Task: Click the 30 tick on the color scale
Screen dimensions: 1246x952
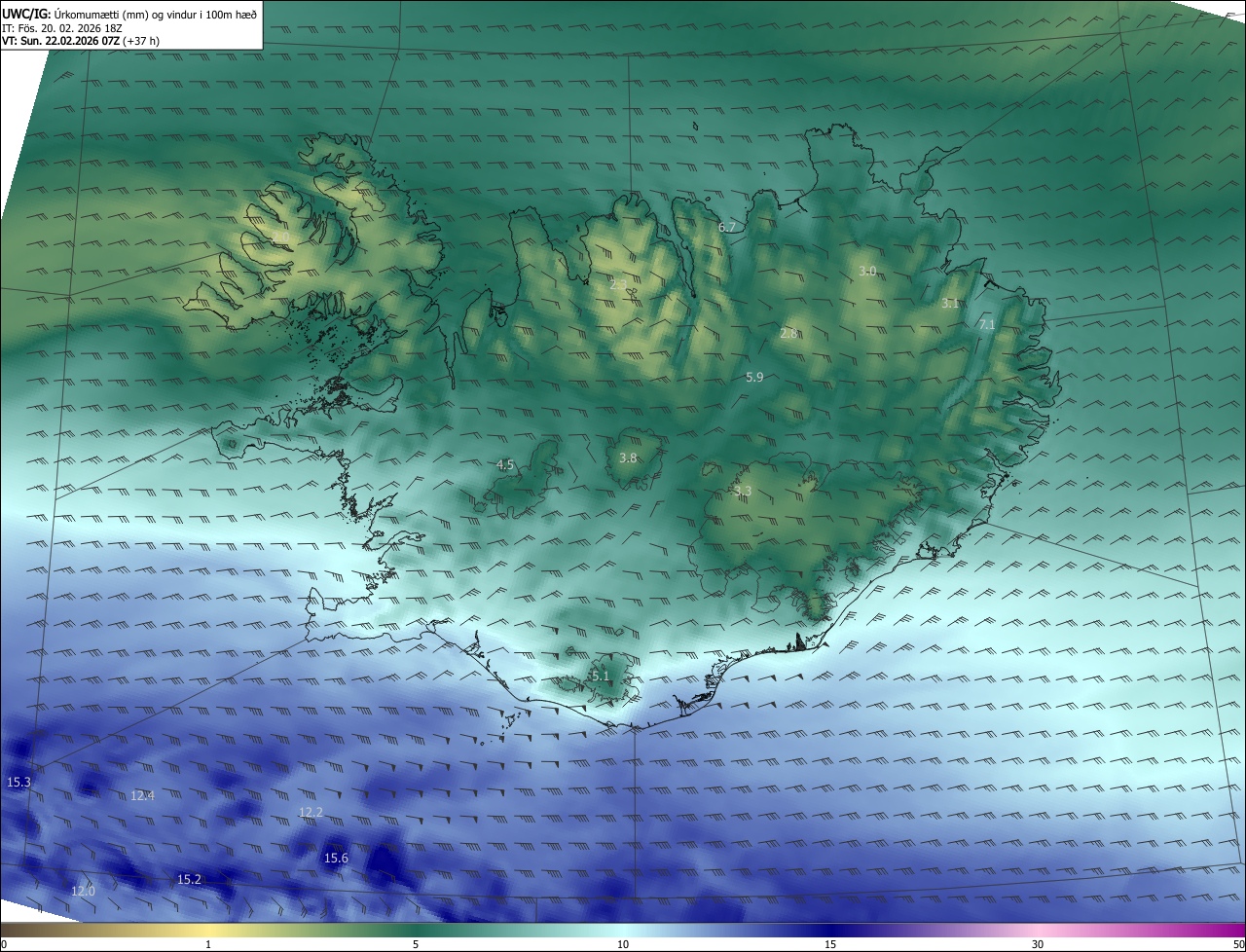Action: pos(1038,944)
